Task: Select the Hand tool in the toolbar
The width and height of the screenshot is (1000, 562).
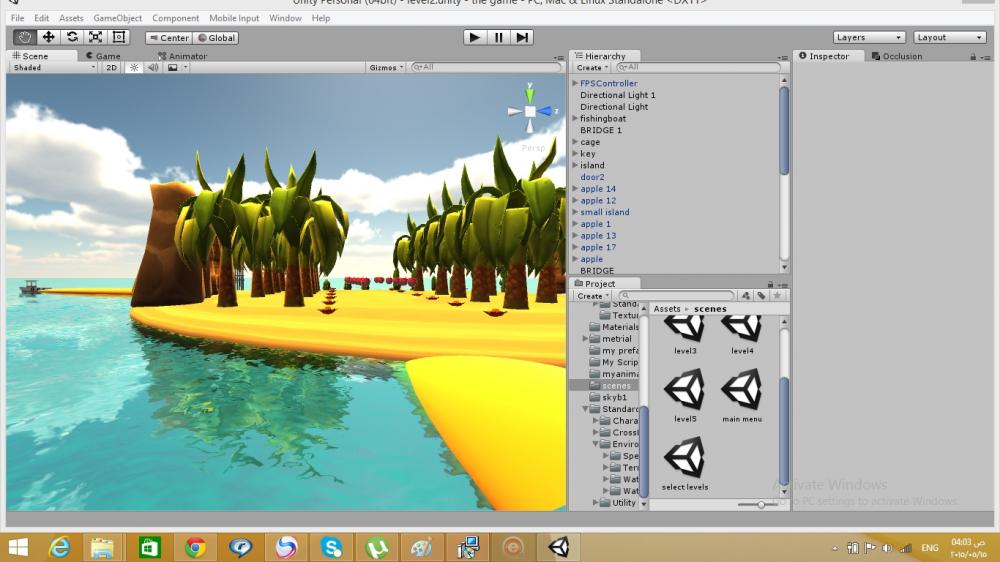Action: click(x=25, y=38)
